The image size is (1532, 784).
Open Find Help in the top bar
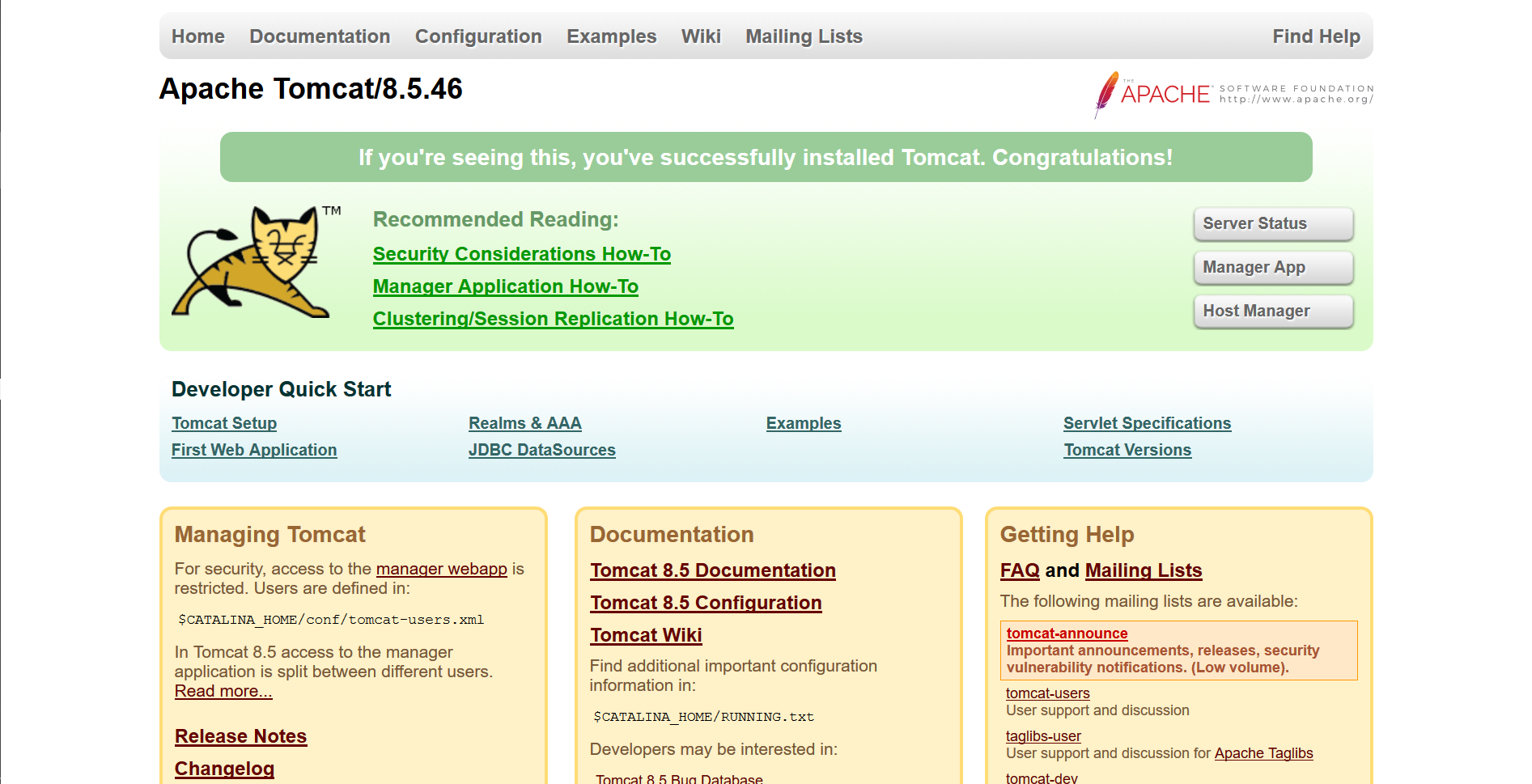tap(1316, 36)
